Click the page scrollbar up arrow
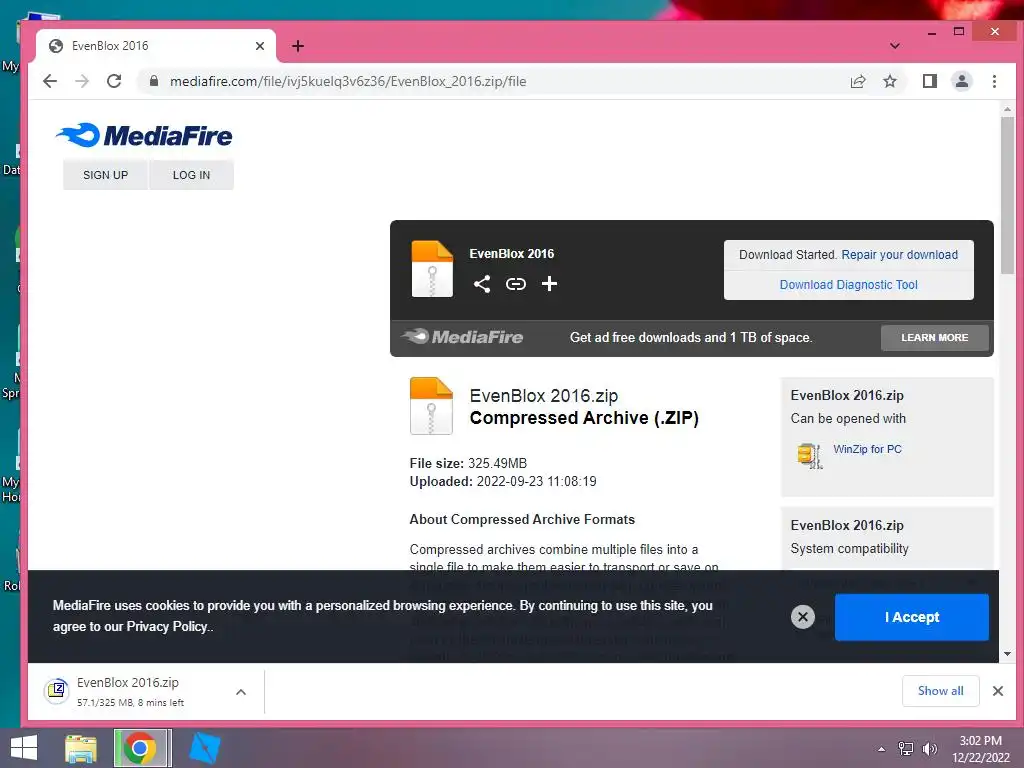1024x768 pixels. pyautogui.click(x=1007, y=109)
